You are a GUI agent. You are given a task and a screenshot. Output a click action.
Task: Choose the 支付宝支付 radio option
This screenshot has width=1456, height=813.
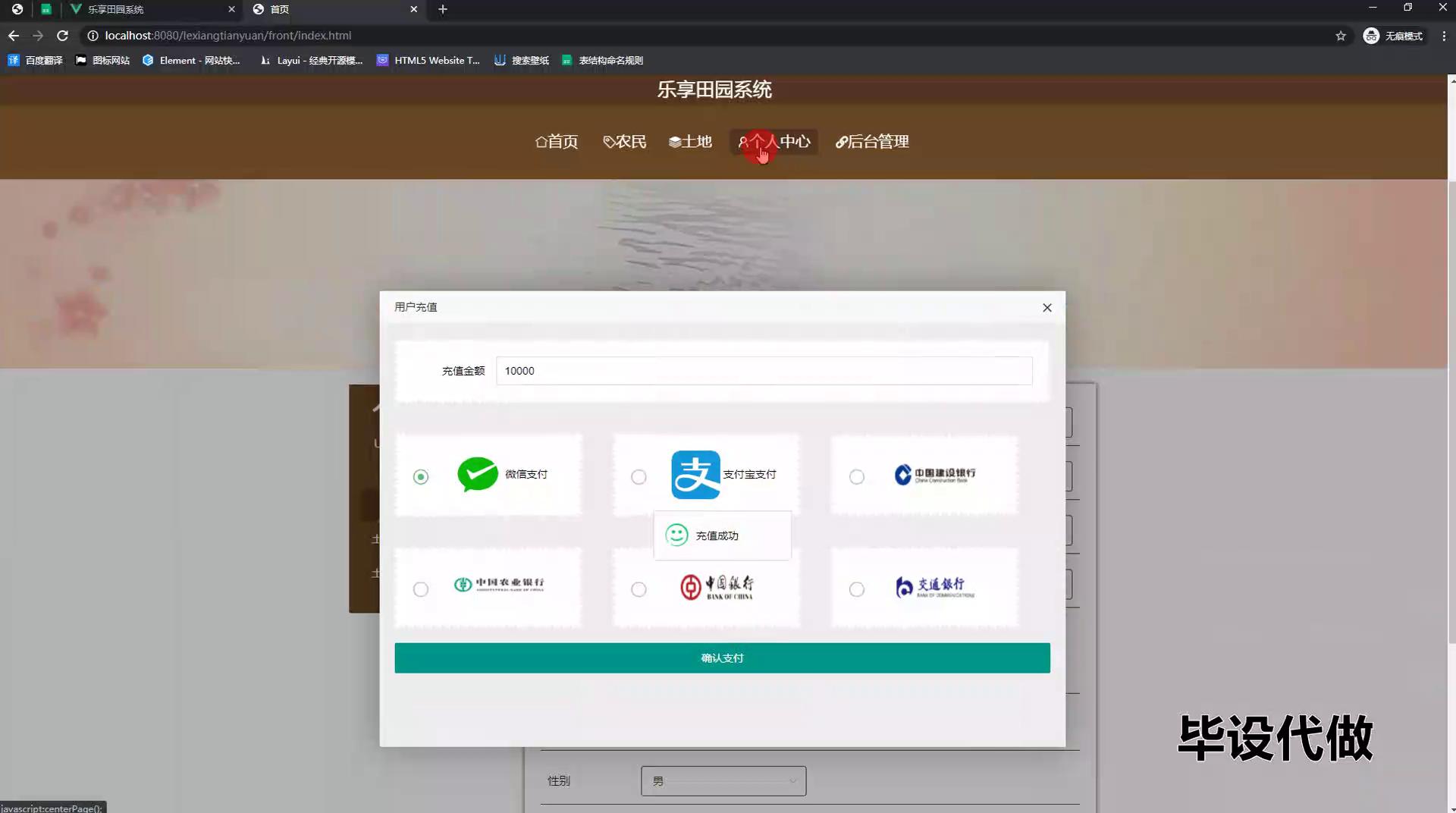639,476
